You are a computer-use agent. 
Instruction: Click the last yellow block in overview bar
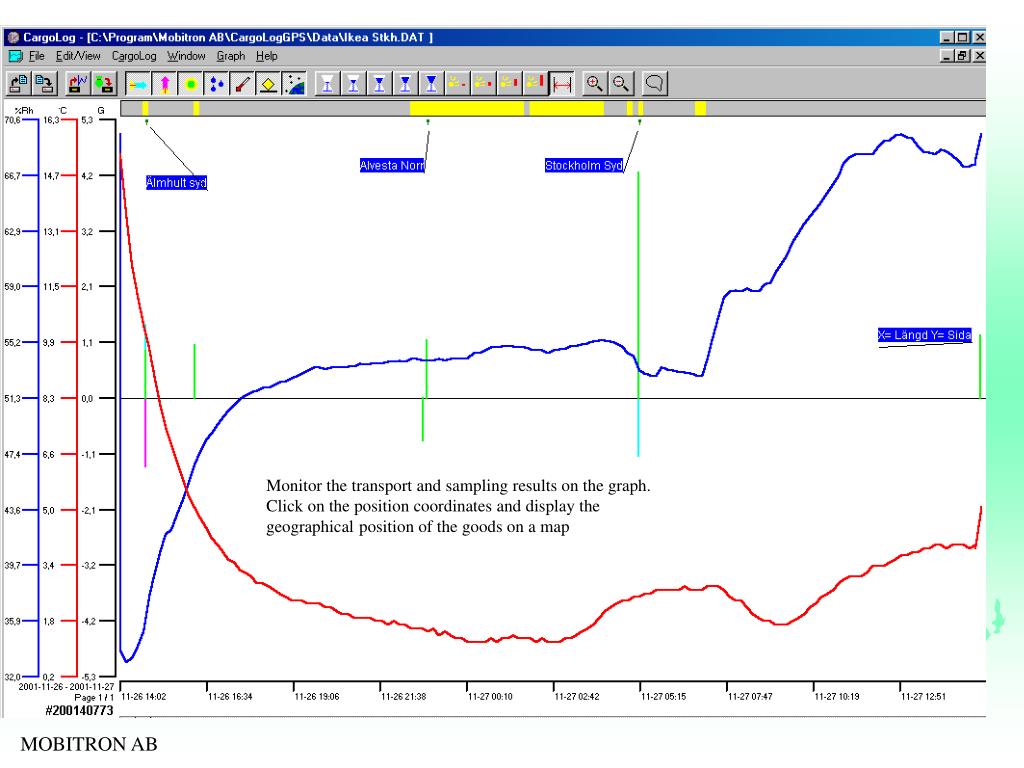click(x=700, y=108)
